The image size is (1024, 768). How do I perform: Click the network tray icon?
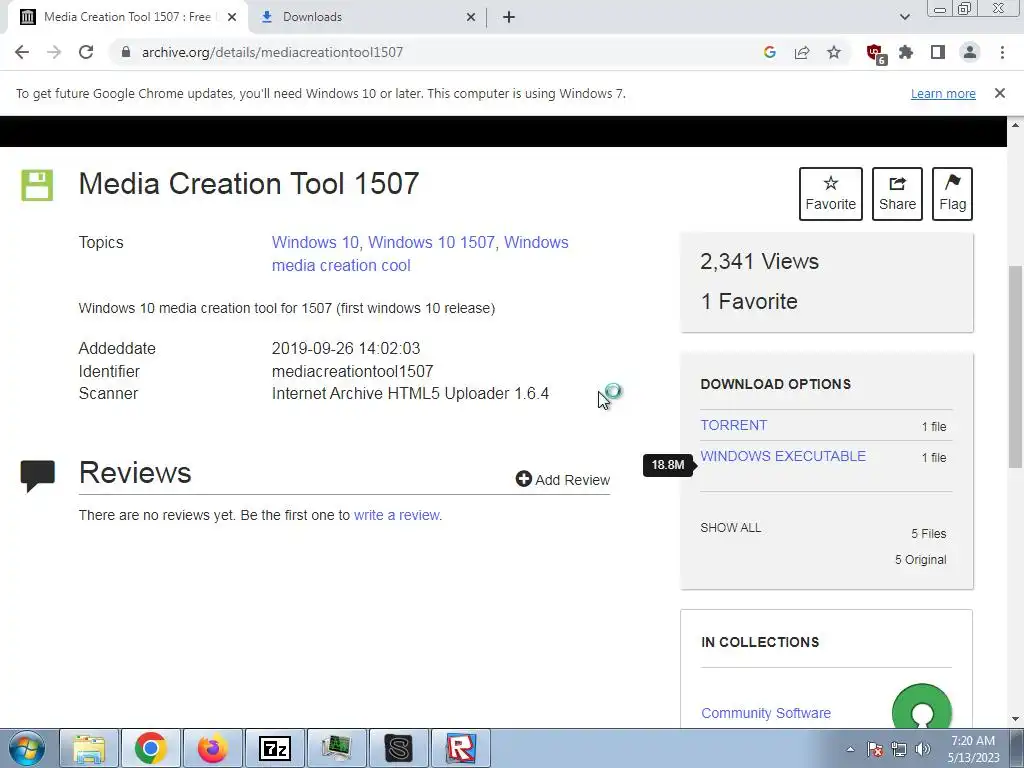click(899, 749)
